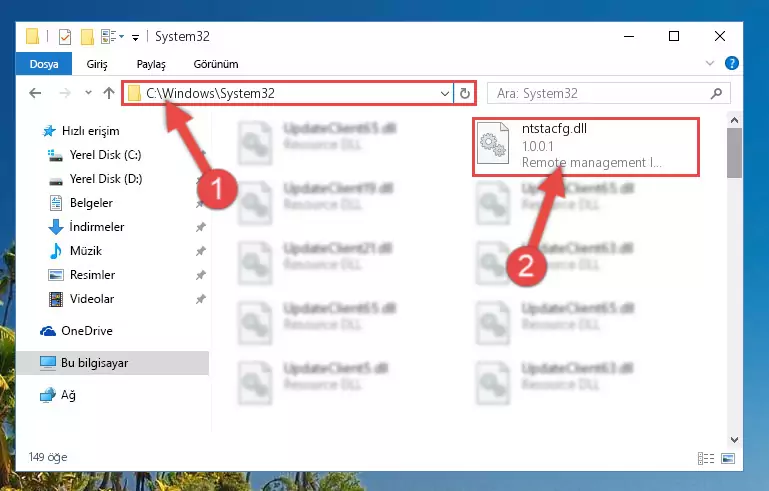
Task: Expand the ribbon using the chevron
Action: (x=710, y=63)
